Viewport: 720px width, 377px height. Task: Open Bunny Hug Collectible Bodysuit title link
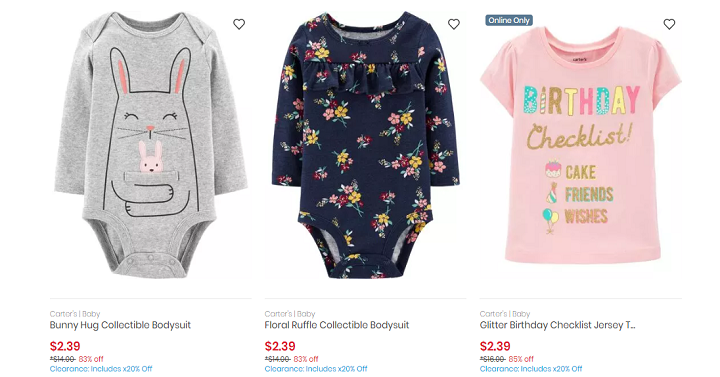[x=120, y=325]
